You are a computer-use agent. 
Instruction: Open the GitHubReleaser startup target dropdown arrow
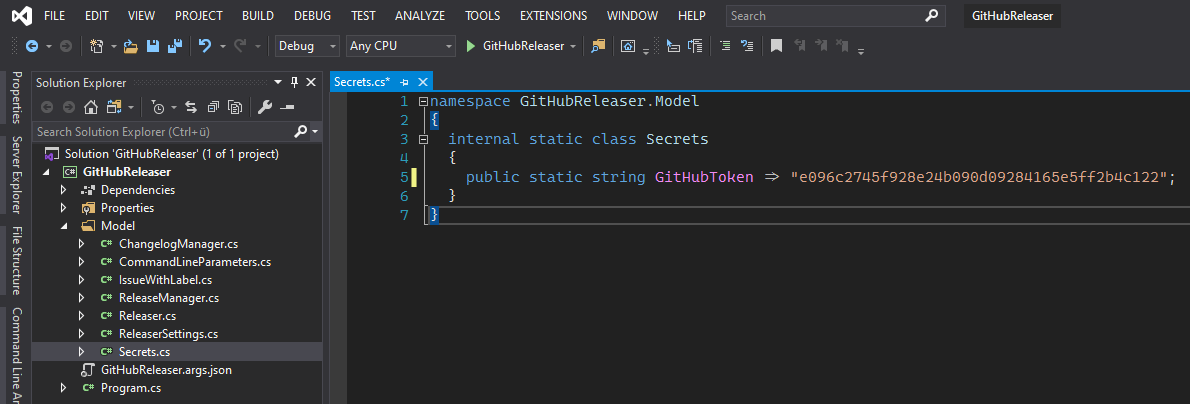point(573,46)
